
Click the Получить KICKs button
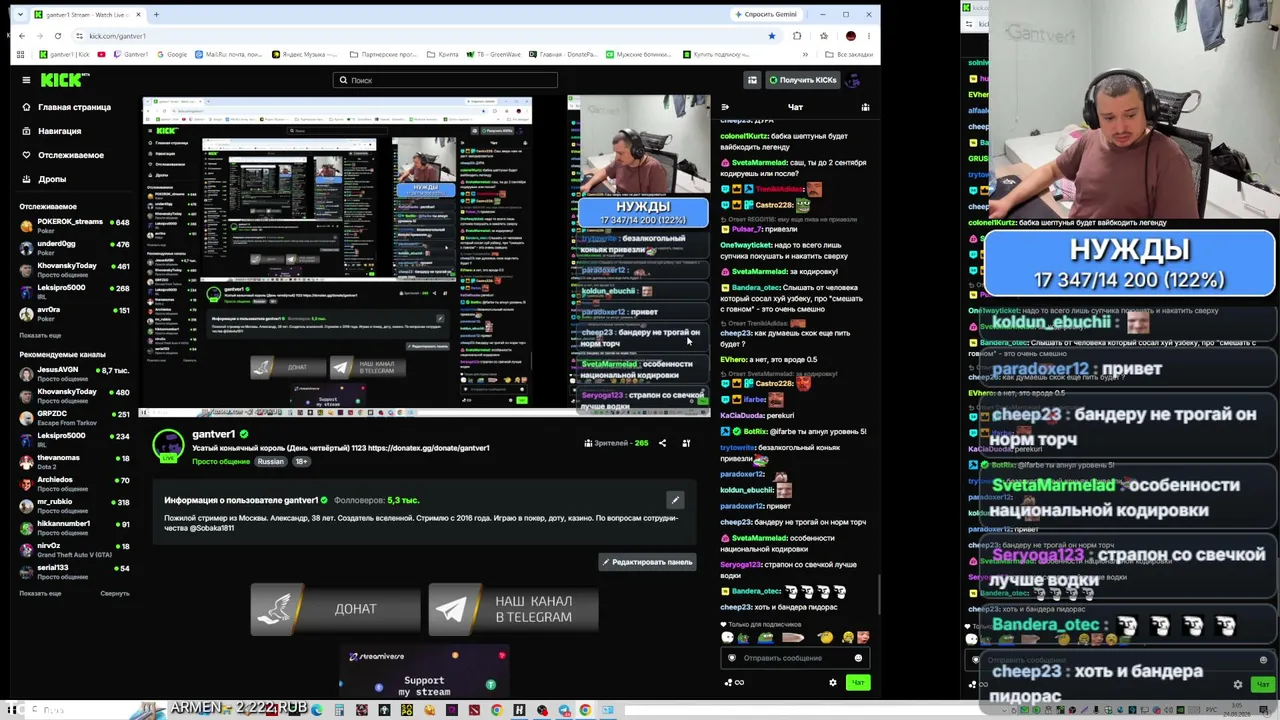click(x=802, y=80)
